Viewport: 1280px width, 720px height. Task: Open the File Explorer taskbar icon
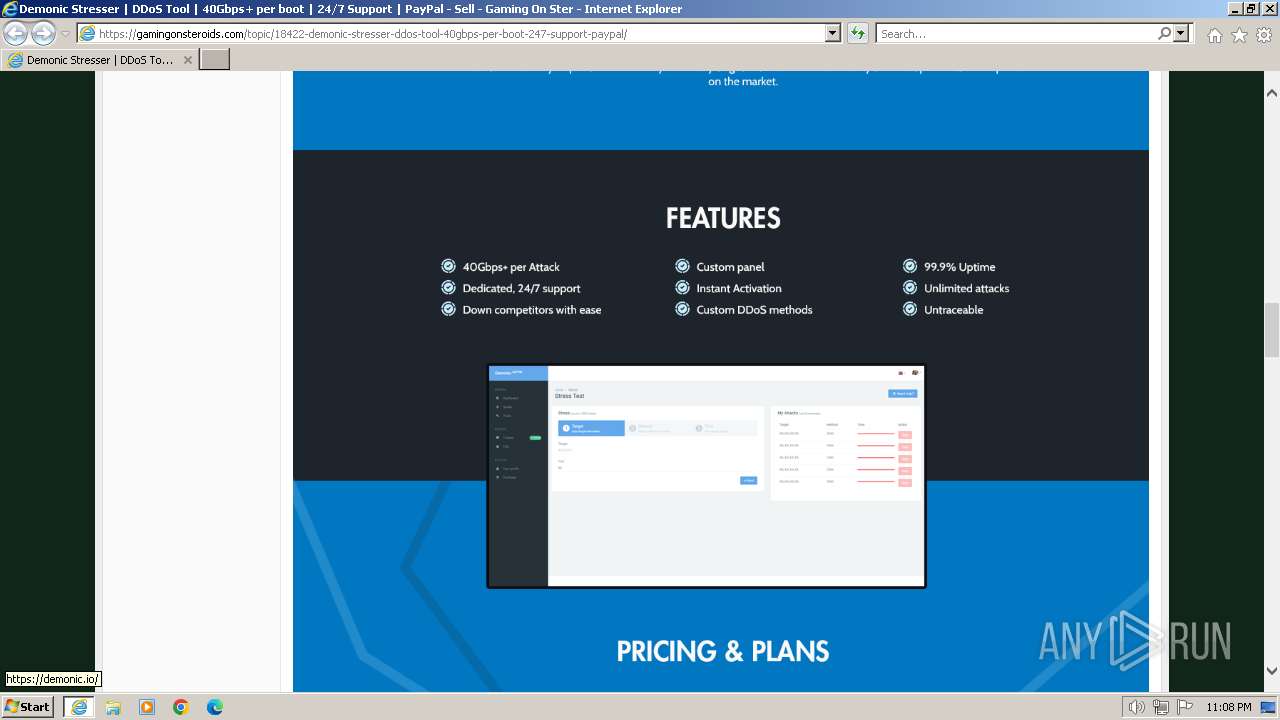coord(113,707)
